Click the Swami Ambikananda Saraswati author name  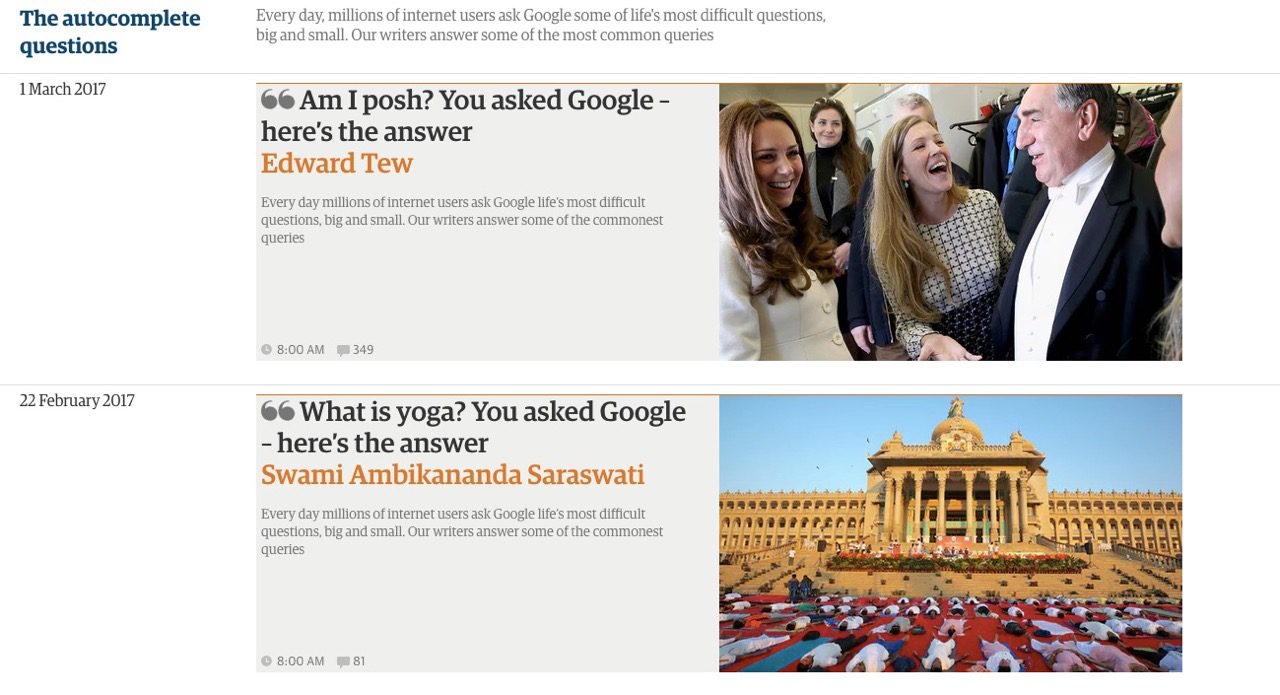[453, 474]
